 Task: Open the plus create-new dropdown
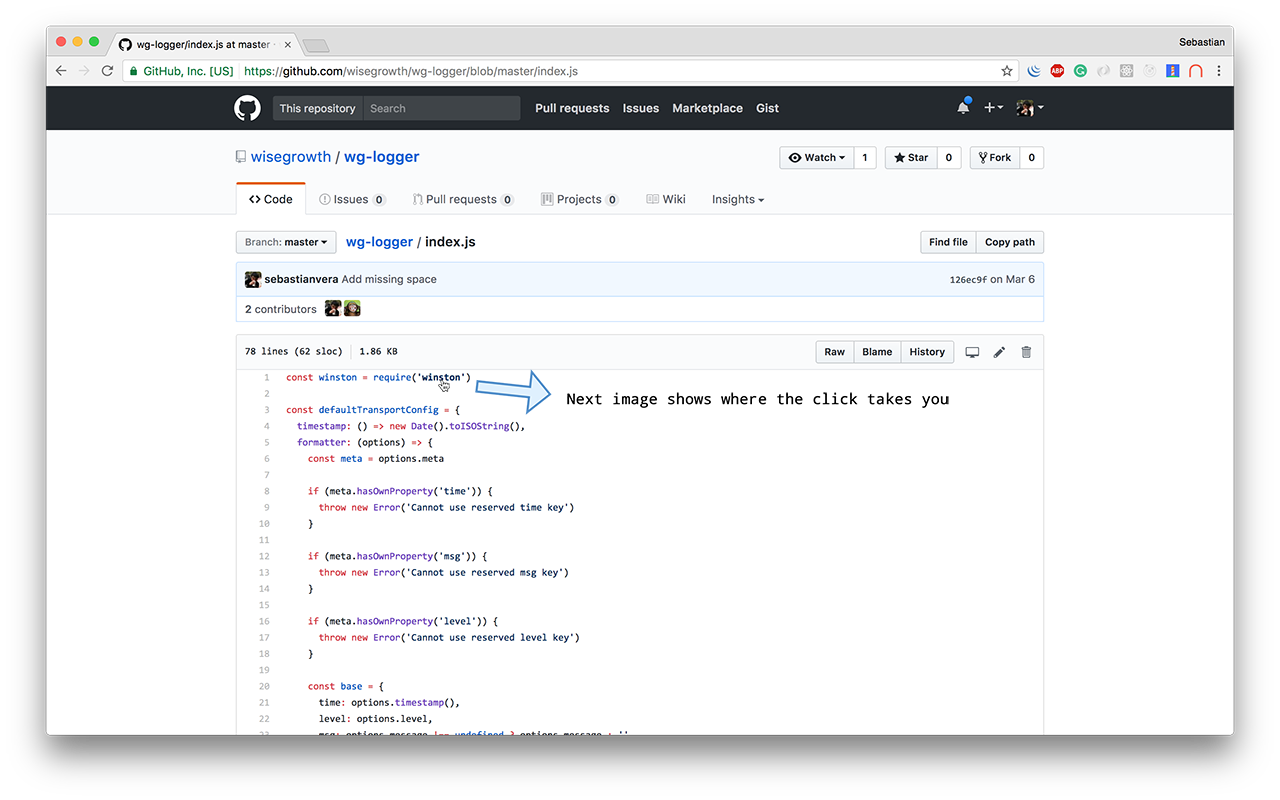click(x=993, y=108)
